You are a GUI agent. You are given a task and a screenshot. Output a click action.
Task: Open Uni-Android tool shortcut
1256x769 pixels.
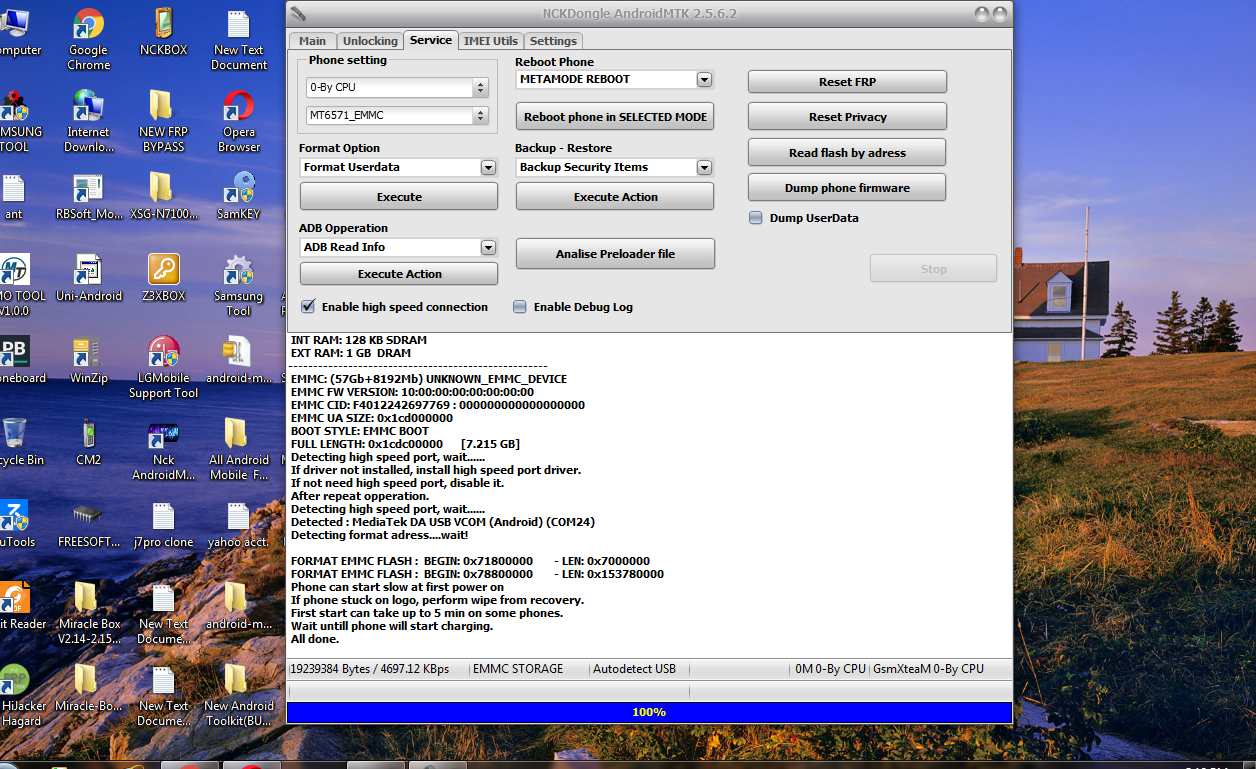[88, 278]
